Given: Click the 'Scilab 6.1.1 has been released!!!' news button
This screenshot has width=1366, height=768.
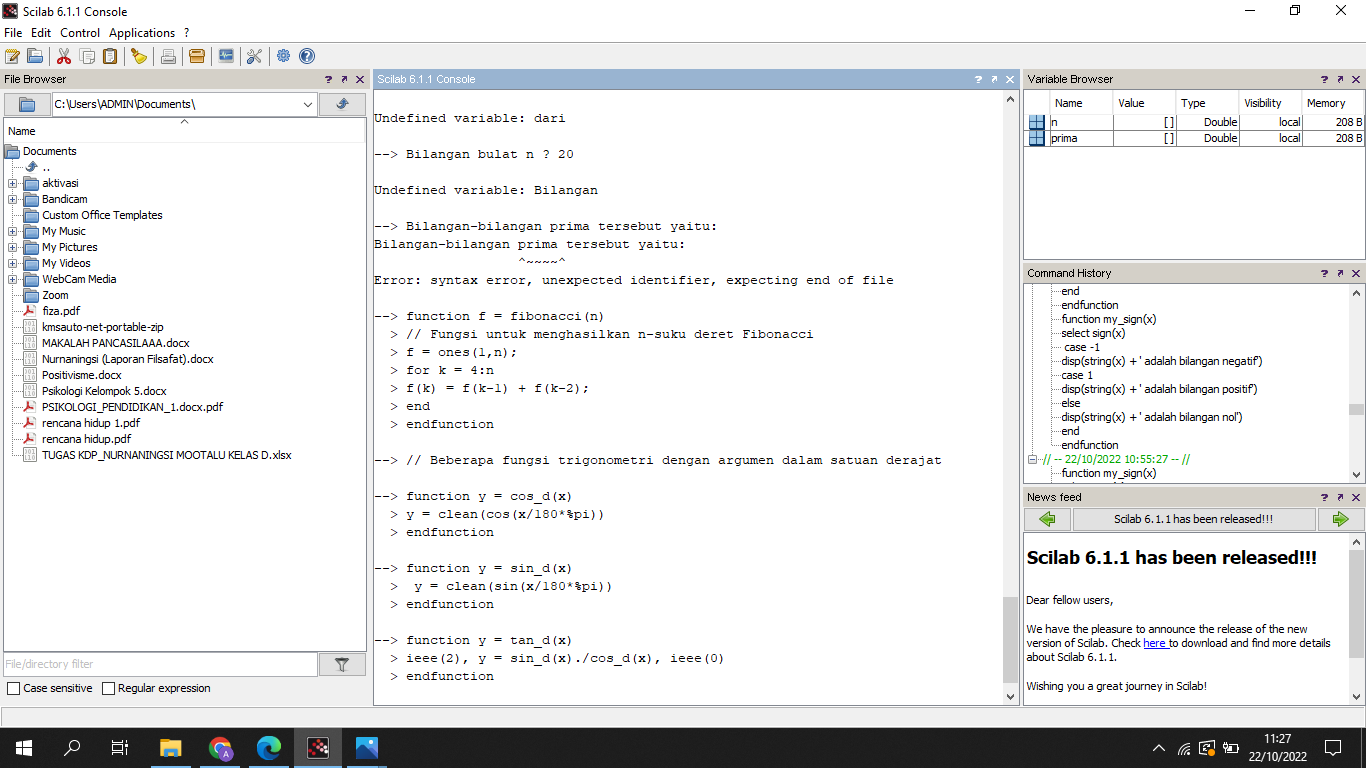Looking at the screenshot, I should pos(1194,519).
